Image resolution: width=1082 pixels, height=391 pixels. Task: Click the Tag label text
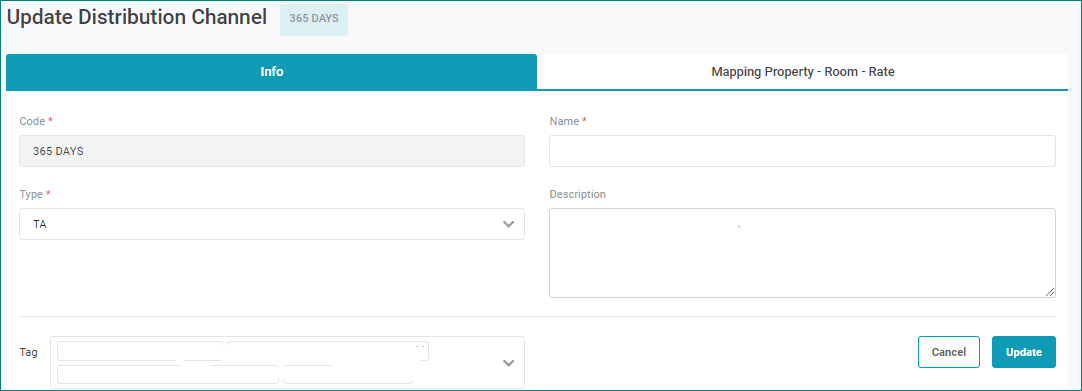(29, 352)
